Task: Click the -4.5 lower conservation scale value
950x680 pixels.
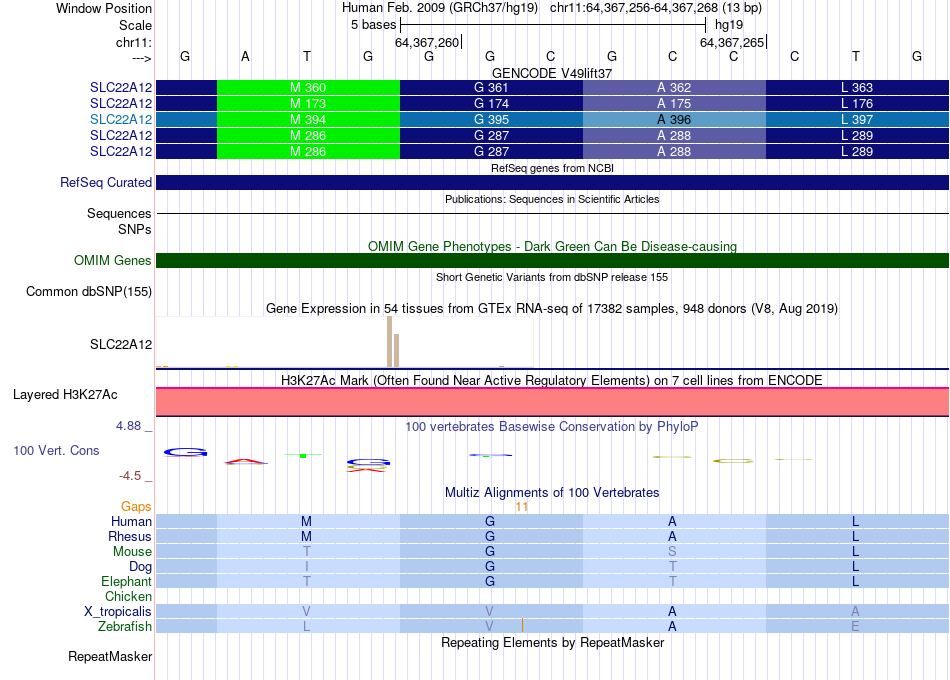Action: [130, 476]
